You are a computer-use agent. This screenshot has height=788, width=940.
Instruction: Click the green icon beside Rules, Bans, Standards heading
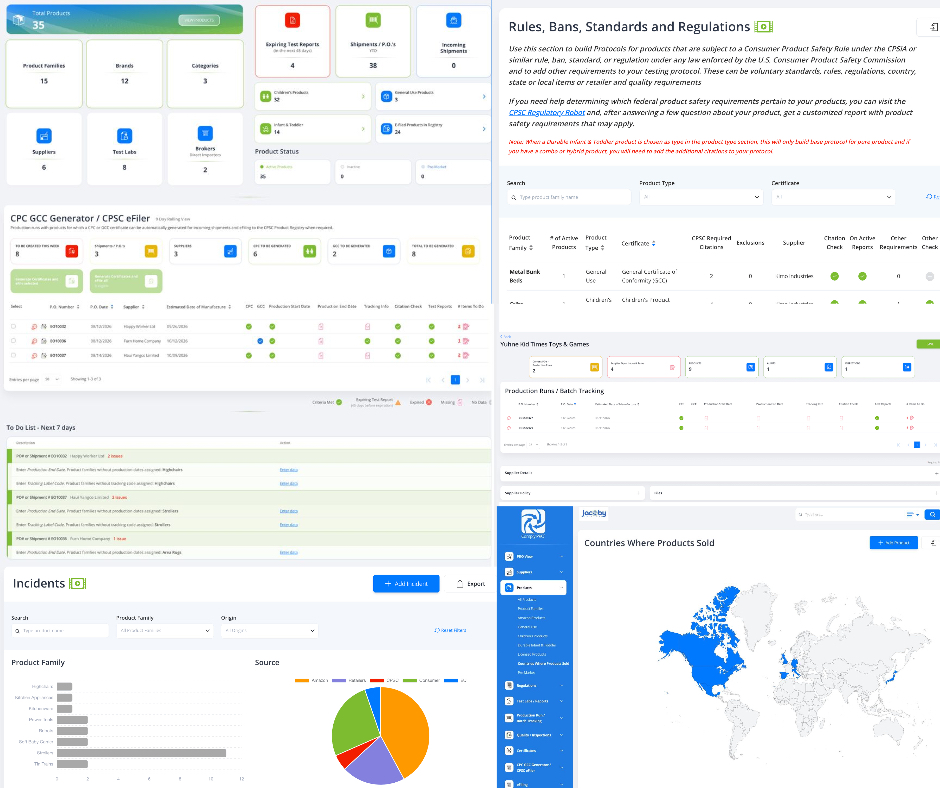(x=763, y=27)
